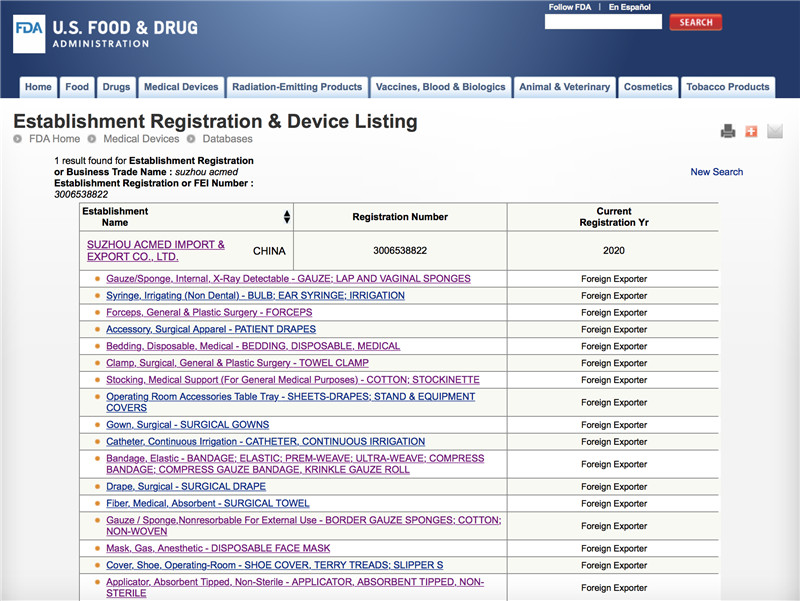800x601 pixels.
Task: Open Bandage, Elastic link
Action: click(295, 464)
